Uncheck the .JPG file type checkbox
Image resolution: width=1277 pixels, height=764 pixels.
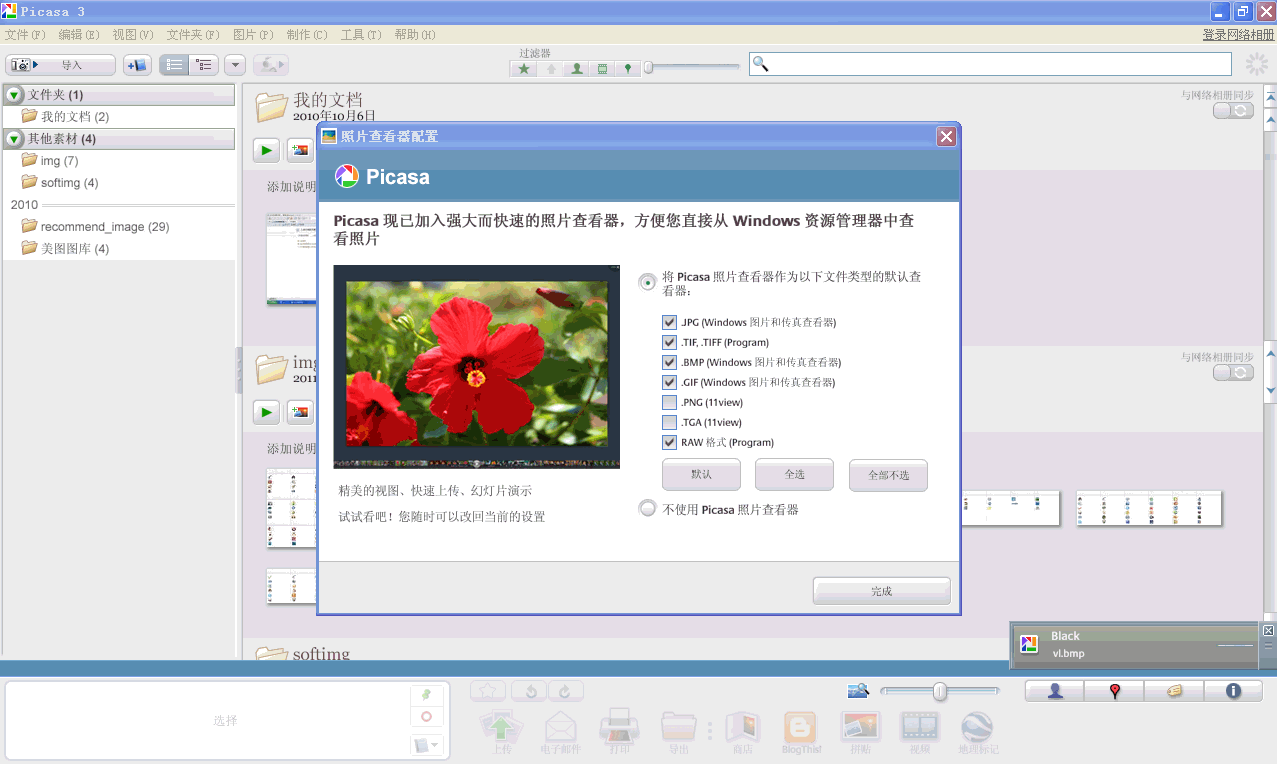coord(670,322)
